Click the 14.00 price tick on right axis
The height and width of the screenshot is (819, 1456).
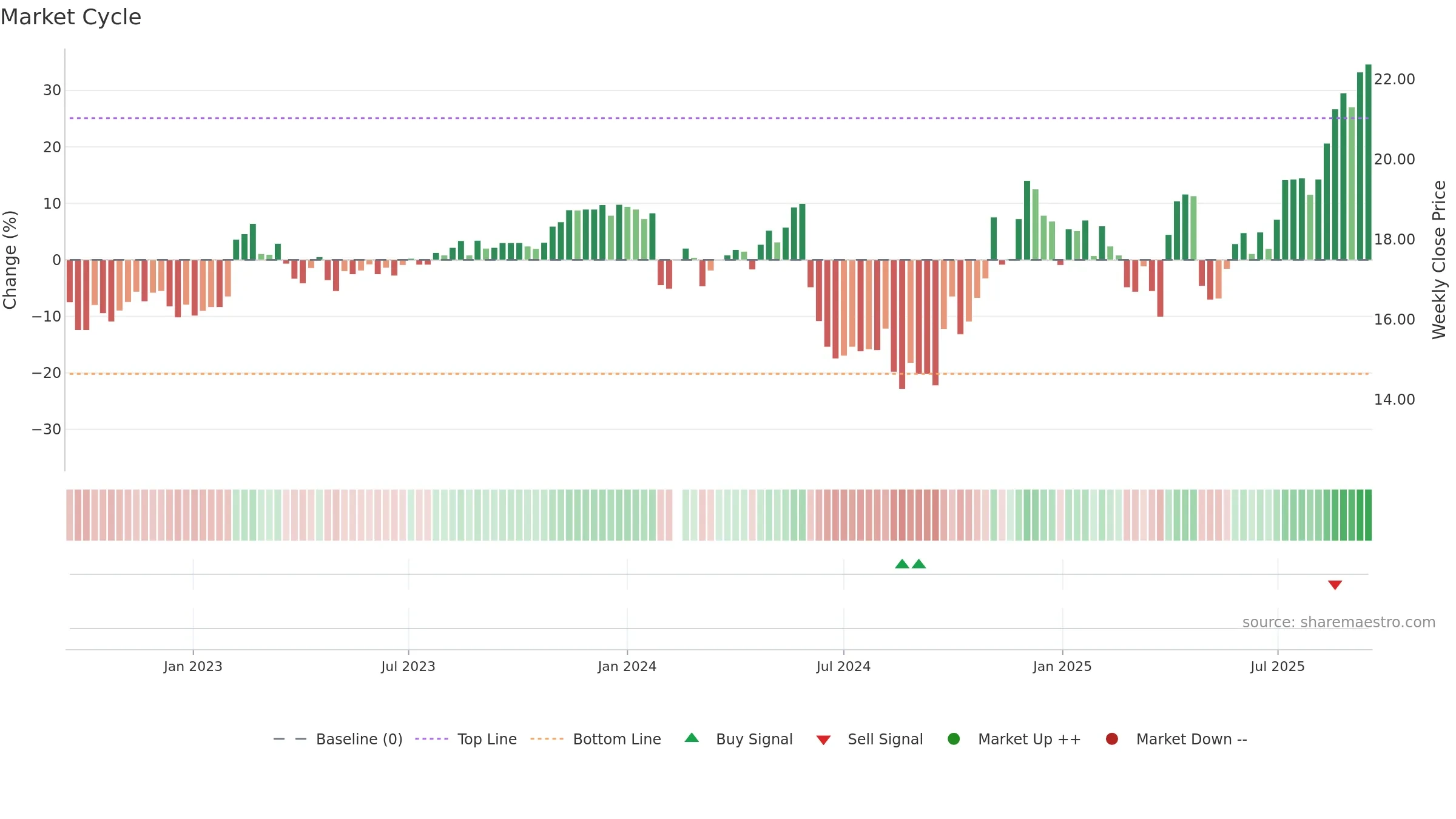click(1394, 399)
